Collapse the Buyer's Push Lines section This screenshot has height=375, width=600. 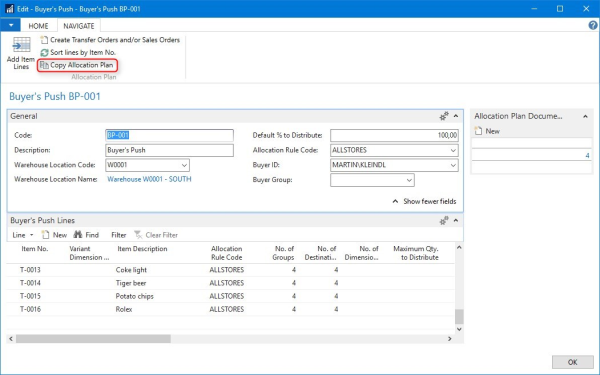[456, 220]
